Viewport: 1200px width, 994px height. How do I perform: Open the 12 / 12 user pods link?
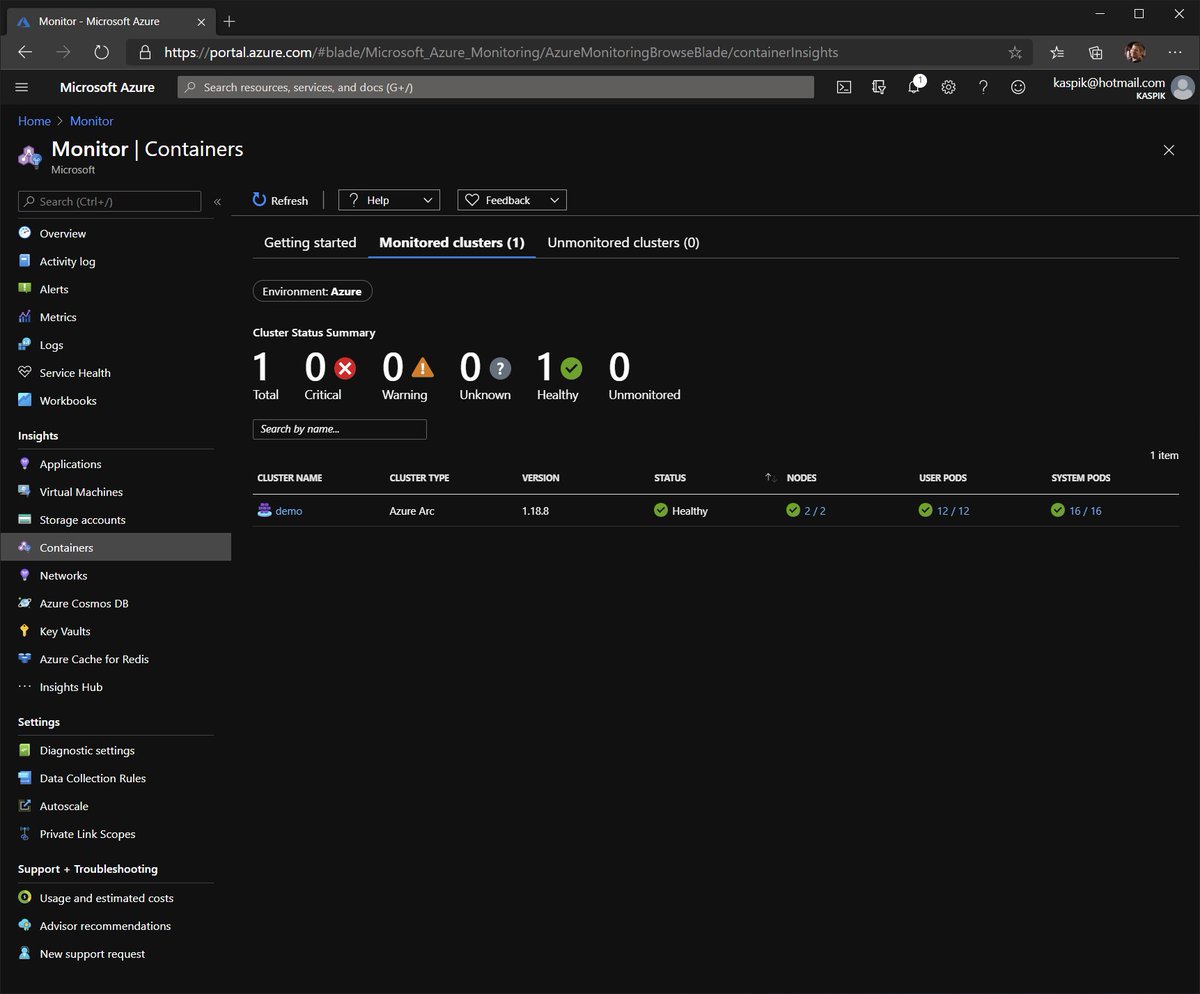(x=953, y=511)
